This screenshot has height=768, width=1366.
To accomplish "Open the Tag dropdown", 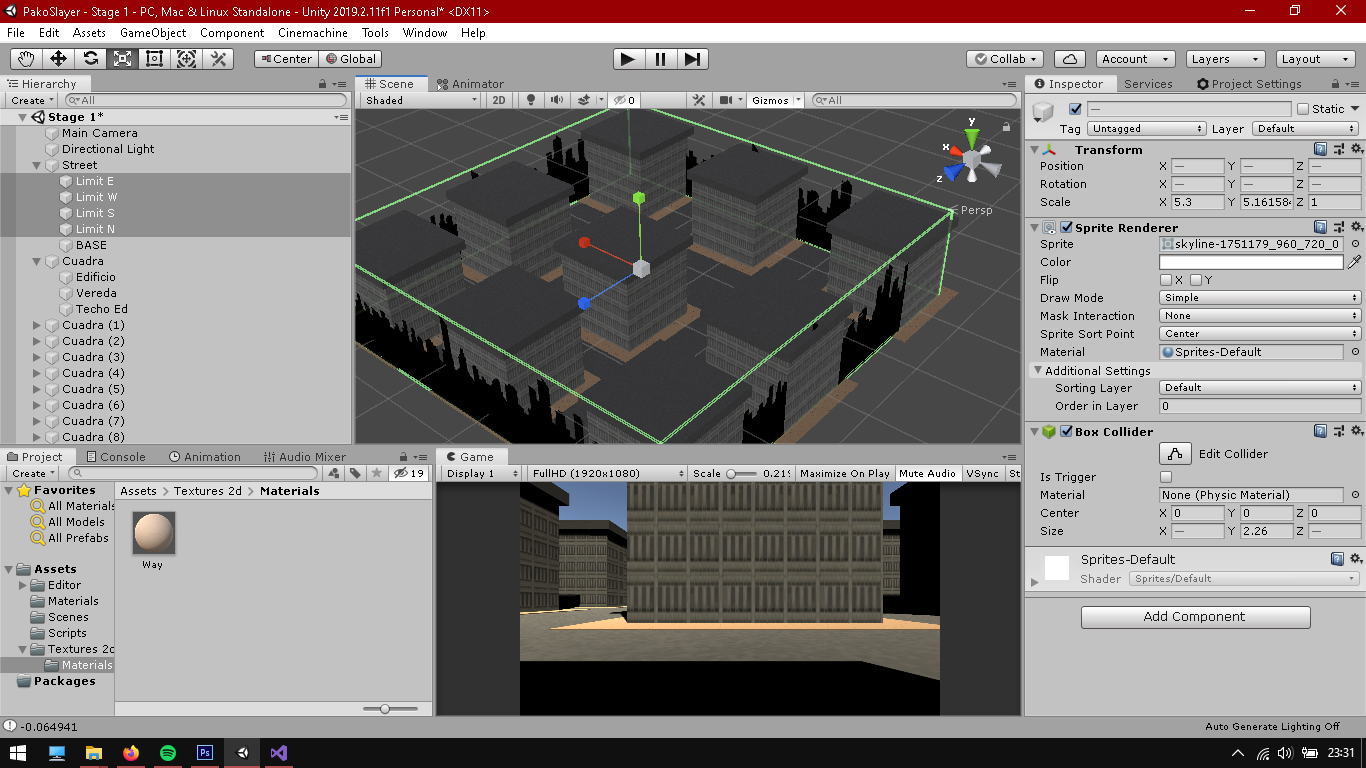I will (x=1146, y=129).
